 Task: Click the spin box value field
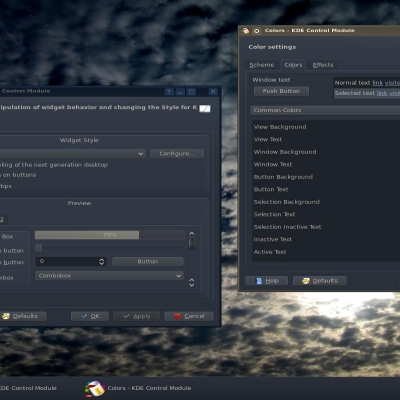(x=67, y=262)
